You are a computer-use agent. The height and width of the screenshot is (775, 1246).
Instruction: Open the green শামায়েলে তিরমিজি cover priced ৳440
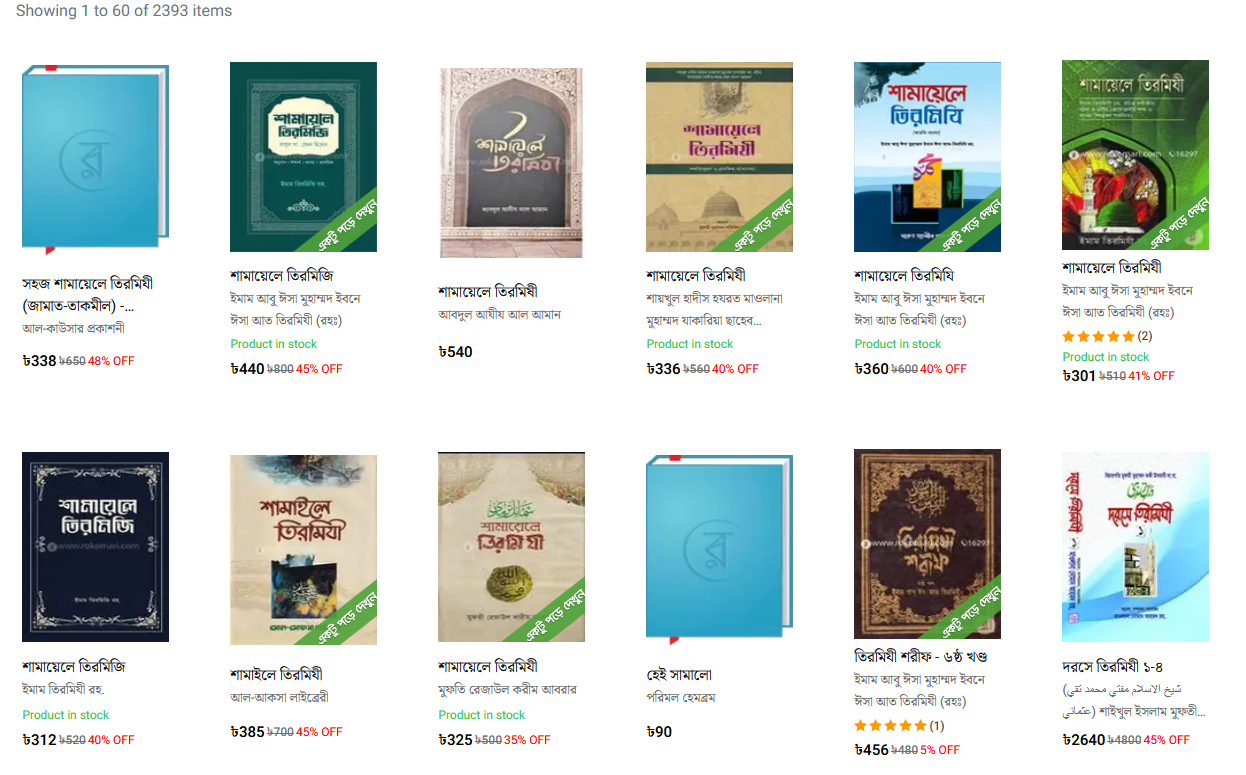pyautogui.click(x=303, y=157)
